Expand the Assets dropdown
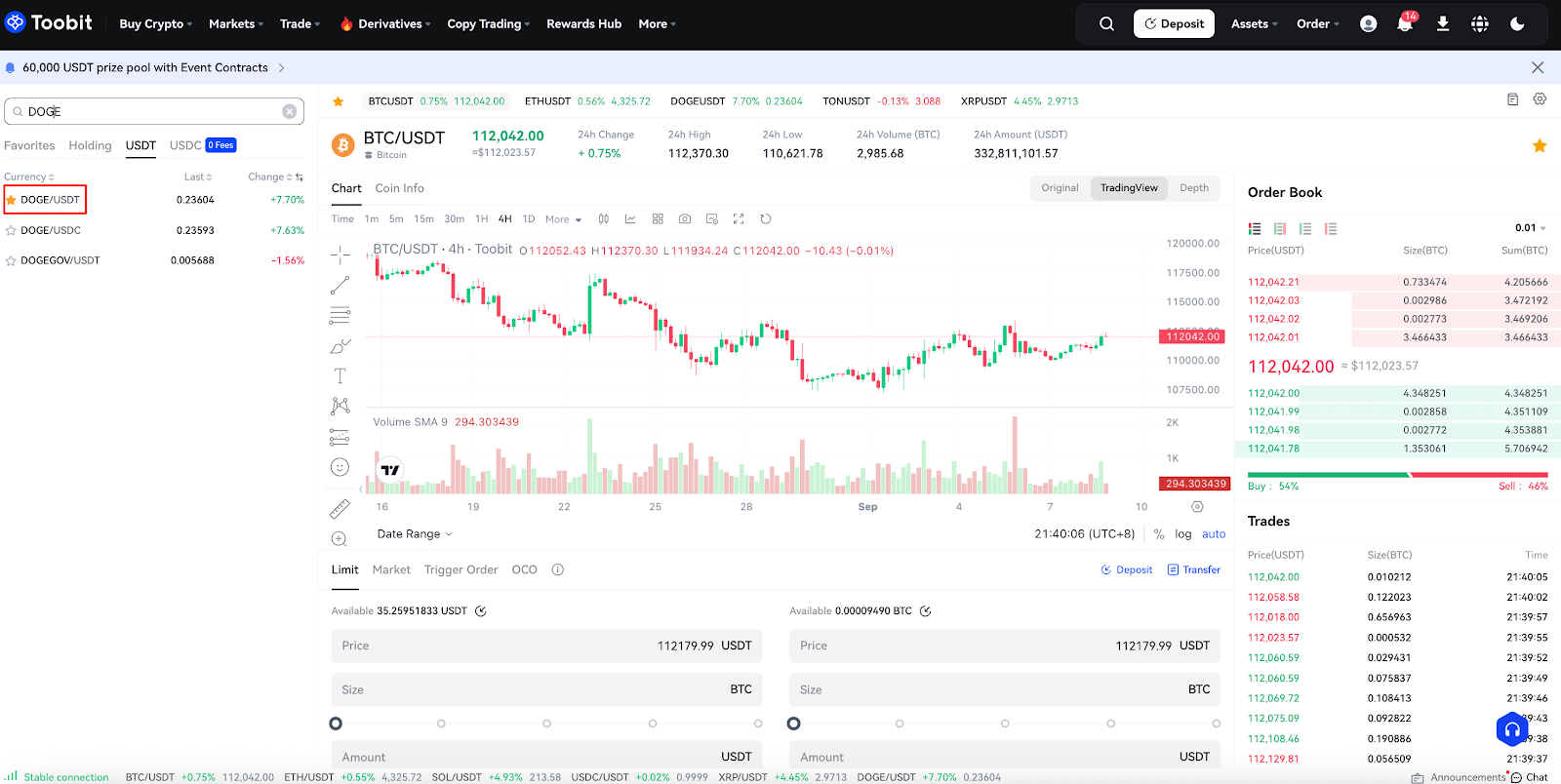This screenshot has height=784, width=1561. click(1254, 23)
